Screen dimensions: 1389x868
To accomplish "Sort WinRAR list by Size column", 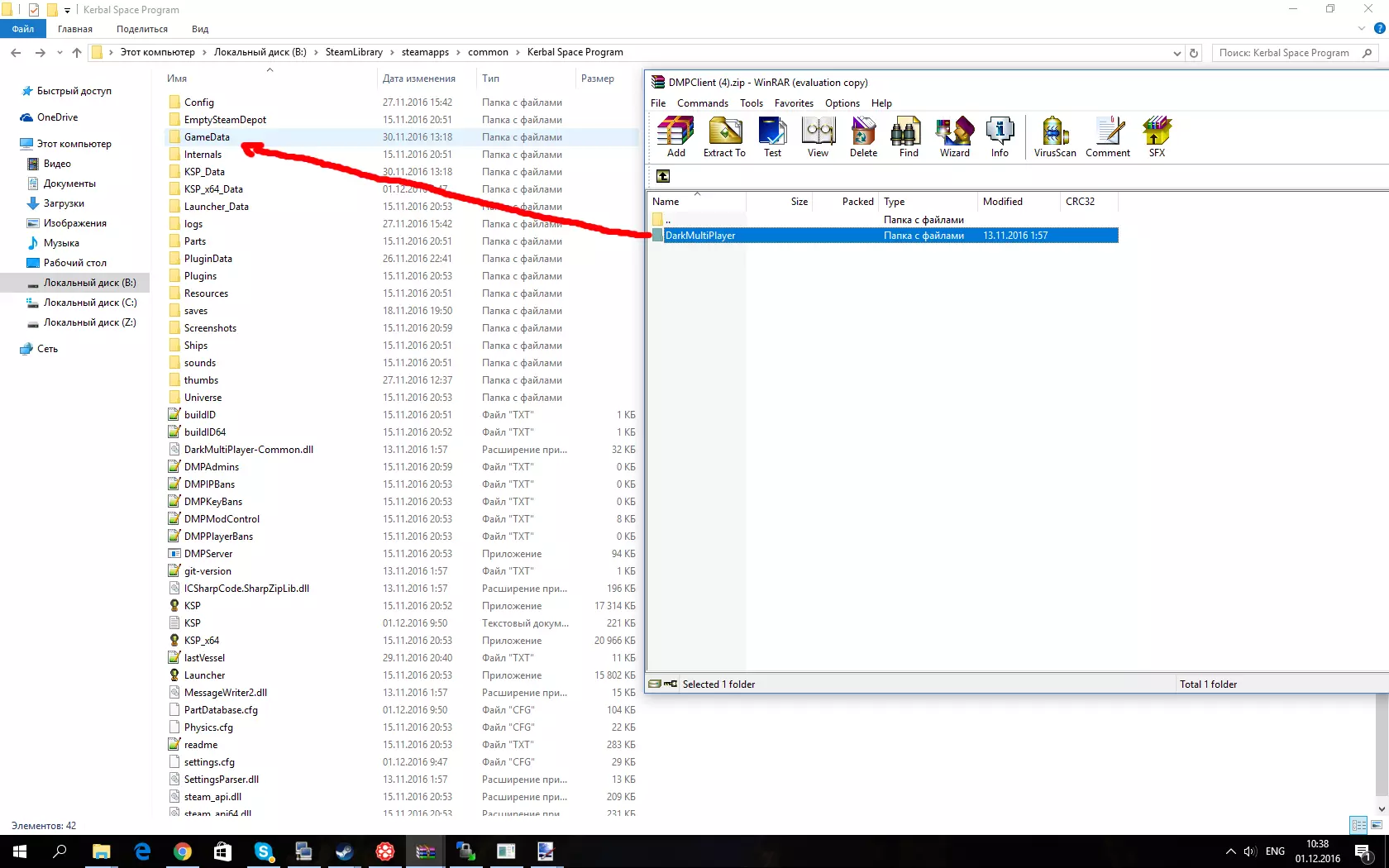I will coord(780,202).
